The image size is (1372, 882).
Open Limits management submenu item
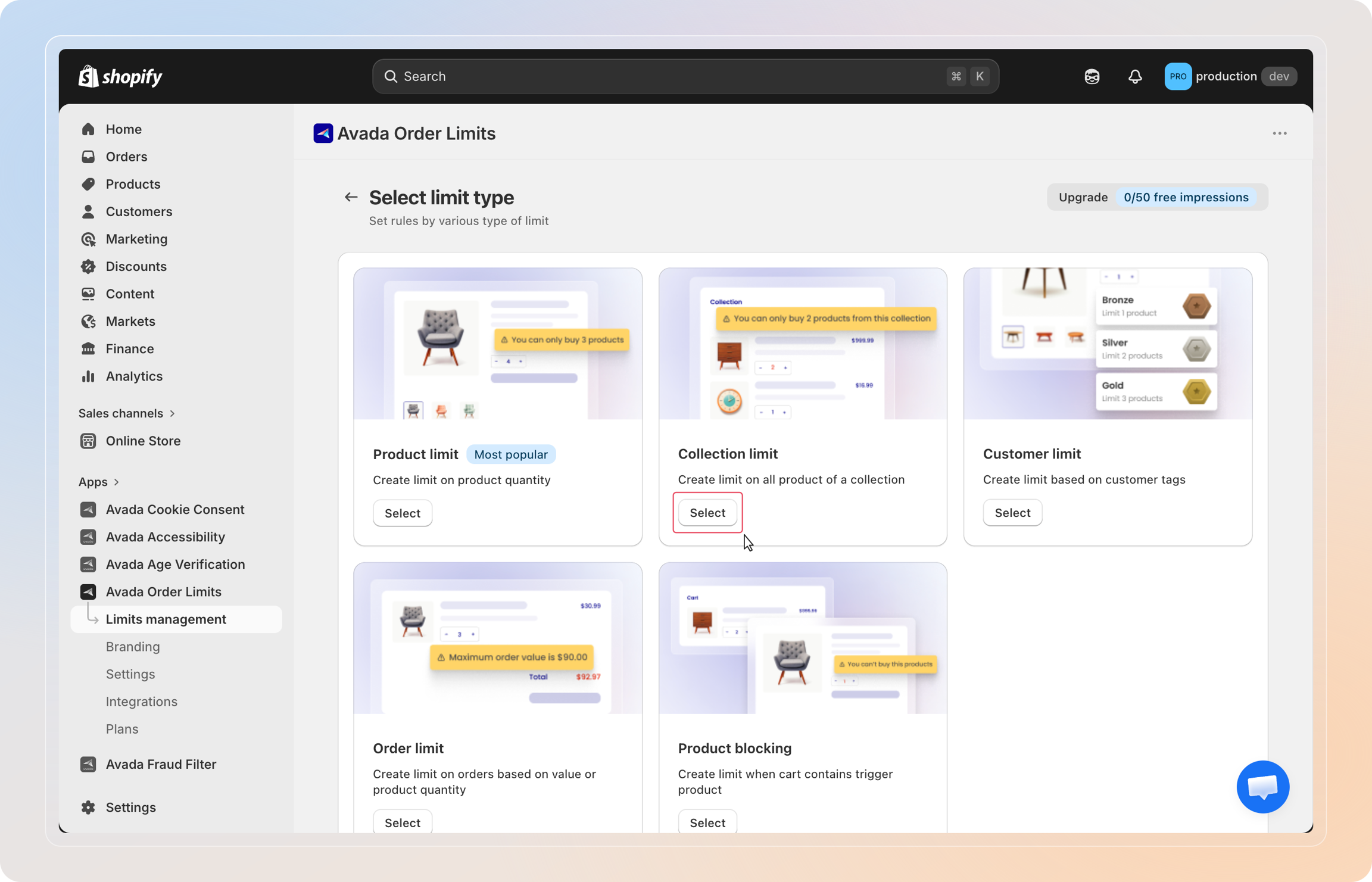coord(176,619)
